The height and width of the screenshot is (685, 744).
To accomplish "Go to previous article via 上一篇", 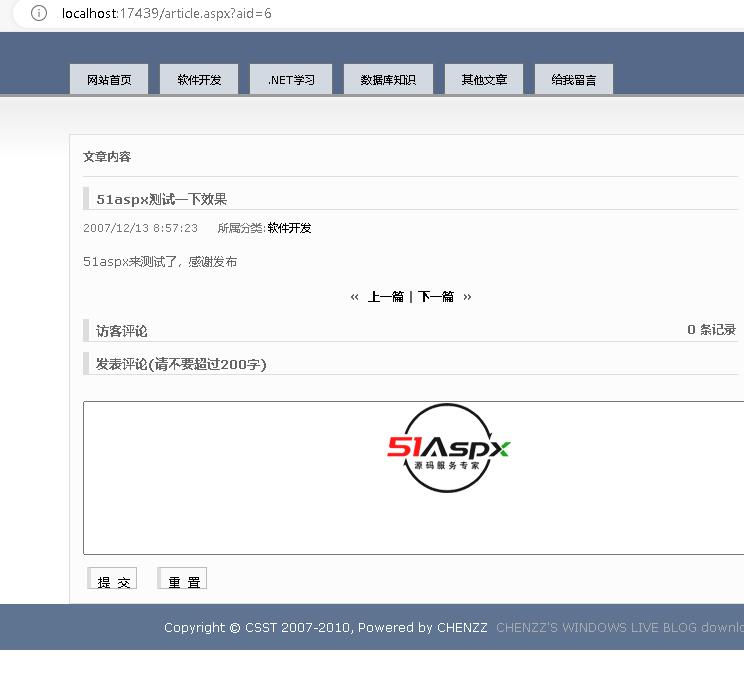I will 385,297.
